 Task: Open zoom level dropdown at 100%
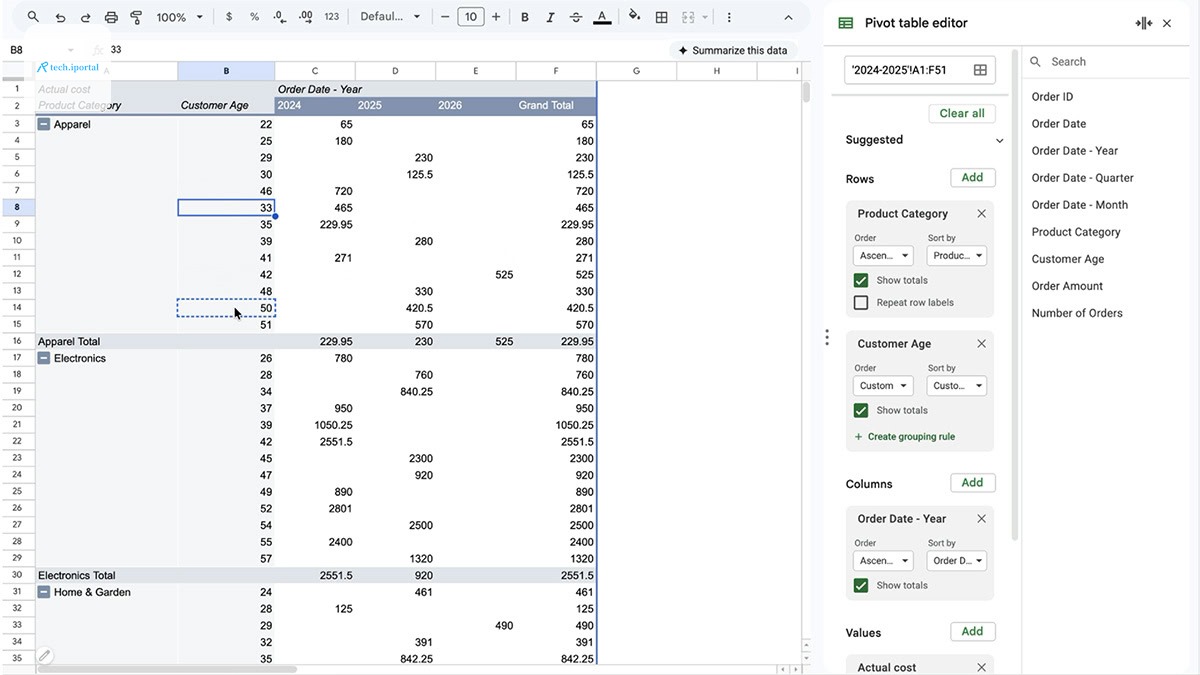[180, 17]
